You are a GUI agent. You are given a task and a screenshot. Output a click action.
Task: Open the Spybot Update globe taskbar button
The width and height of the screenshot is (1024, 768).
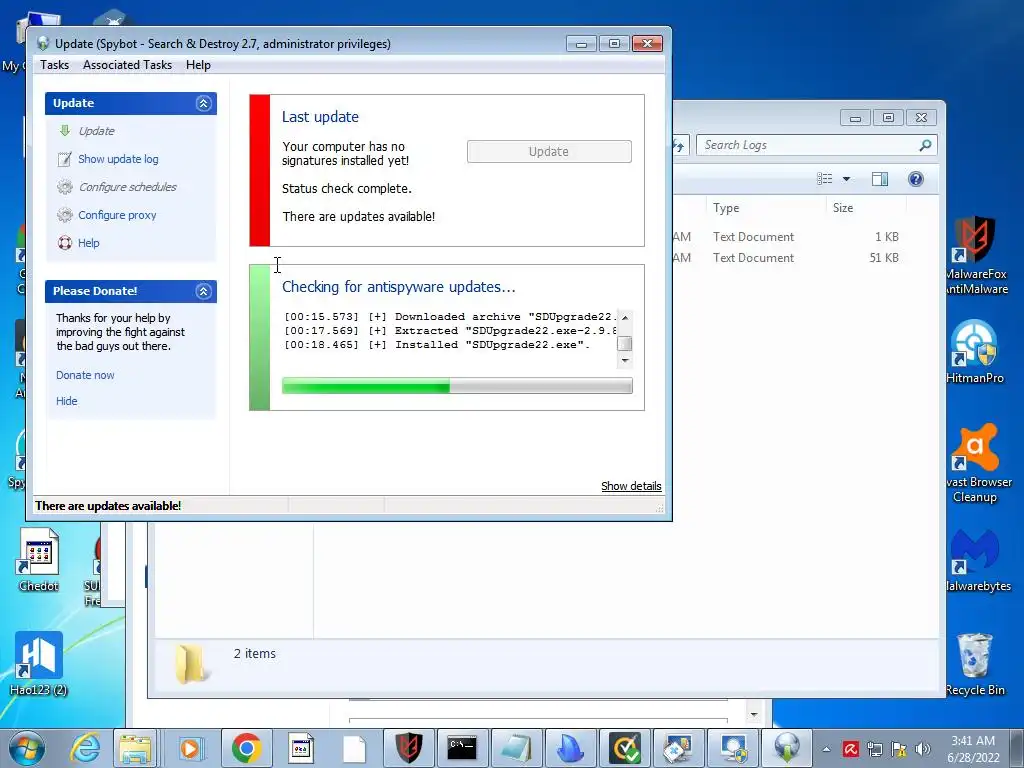(787, 748)
